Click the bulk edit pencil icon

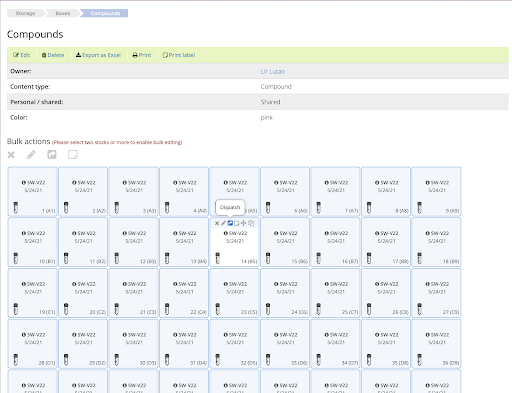click(31, 155)
